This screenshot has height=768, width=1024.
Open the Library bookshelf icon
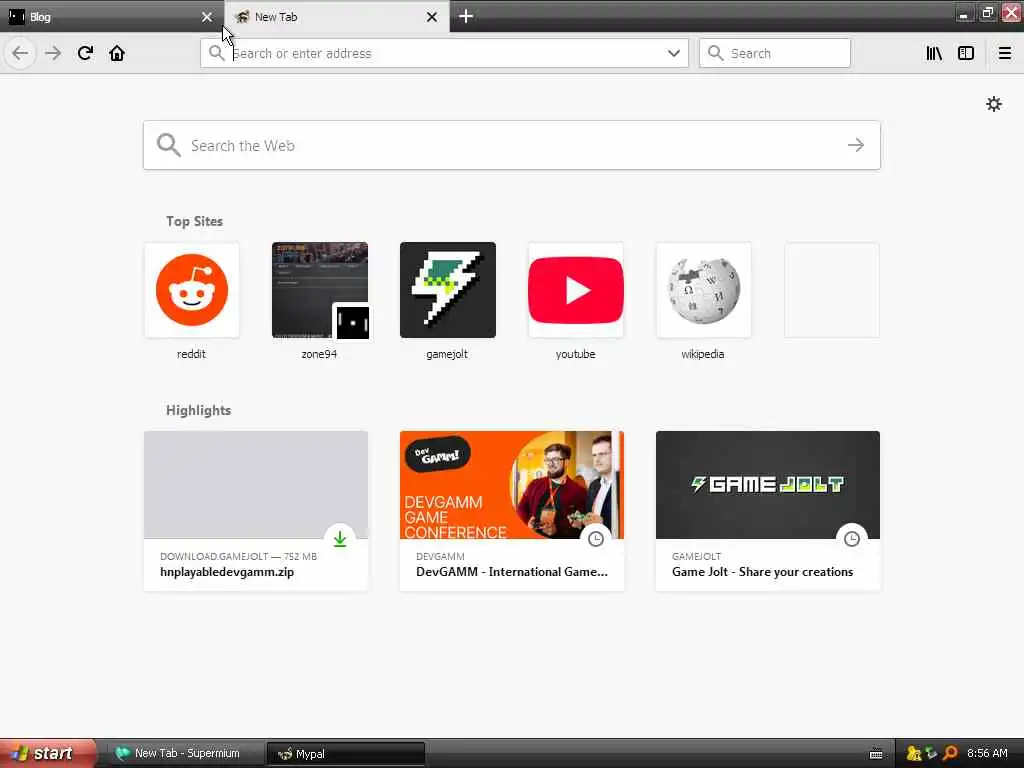(x=934, y=53)
